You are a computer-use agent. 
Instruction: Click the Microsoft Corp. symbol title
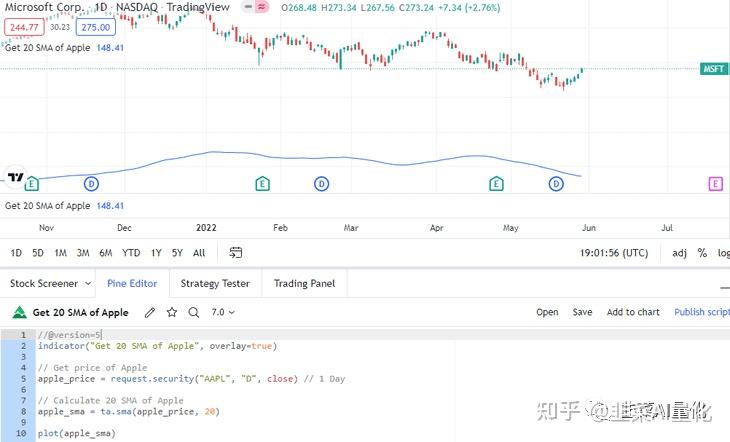44,7
